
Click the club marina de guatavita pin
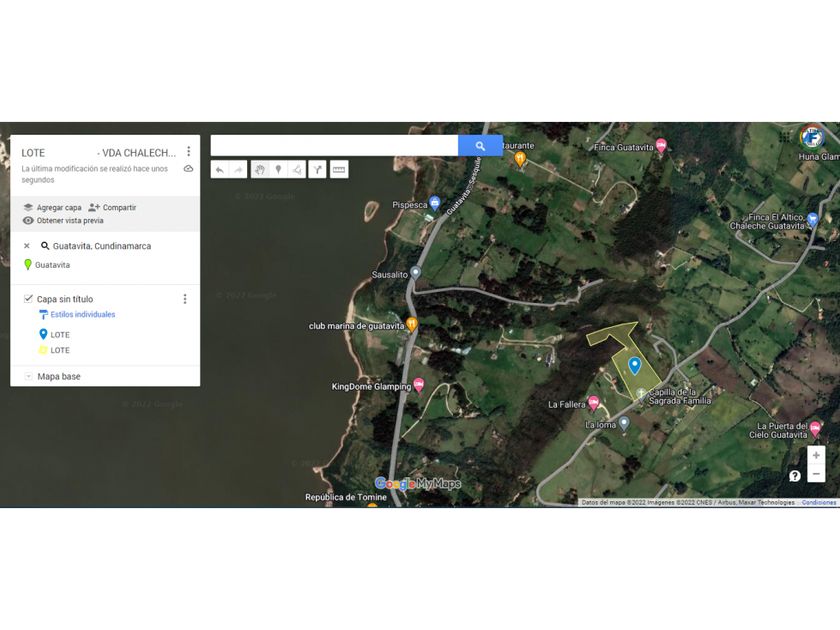(x=411, y=324)
